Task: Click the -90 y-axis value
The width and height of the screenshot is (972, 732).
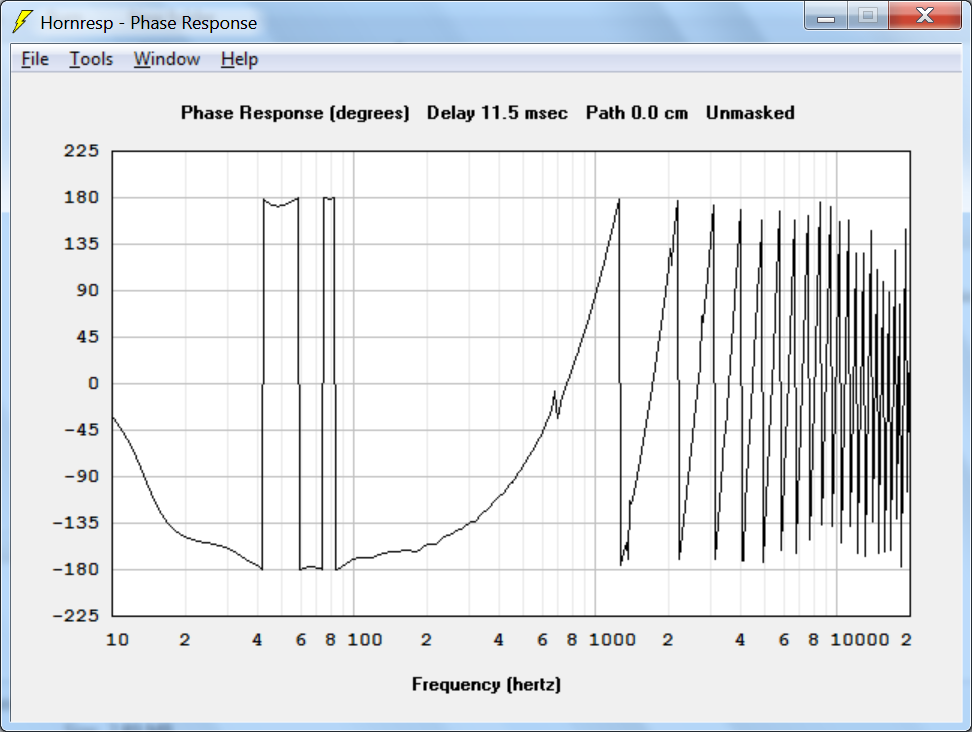Action: click(82, 476)
